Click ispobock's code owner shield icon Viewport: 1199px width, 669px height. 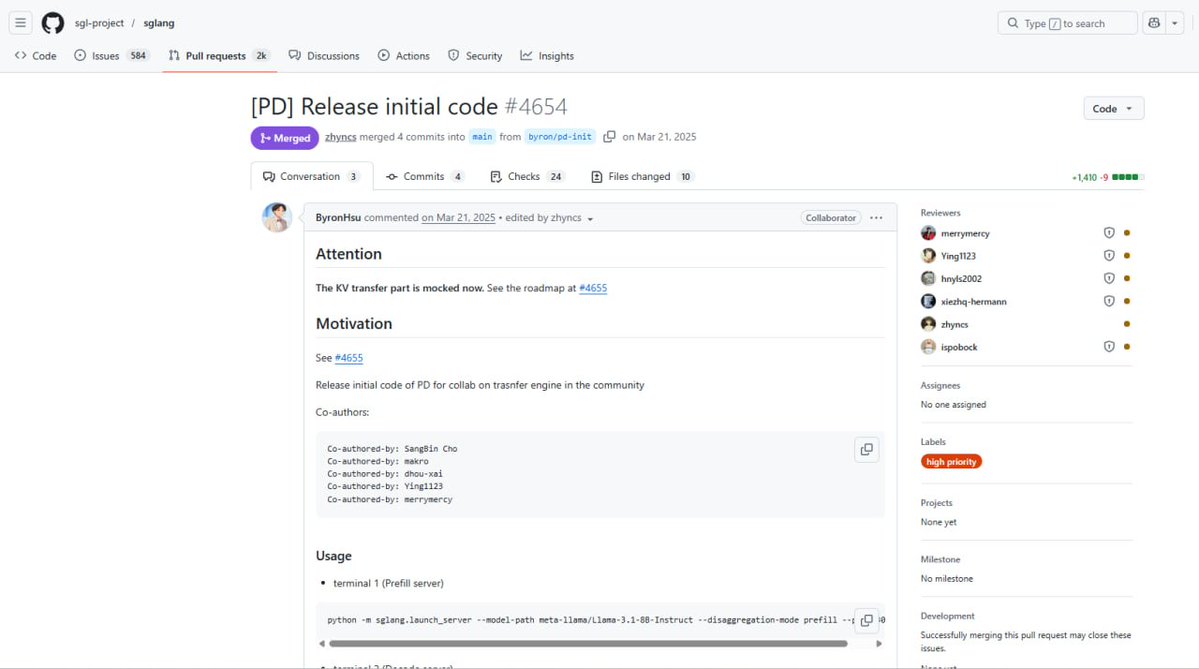(x=1109, y=347)
